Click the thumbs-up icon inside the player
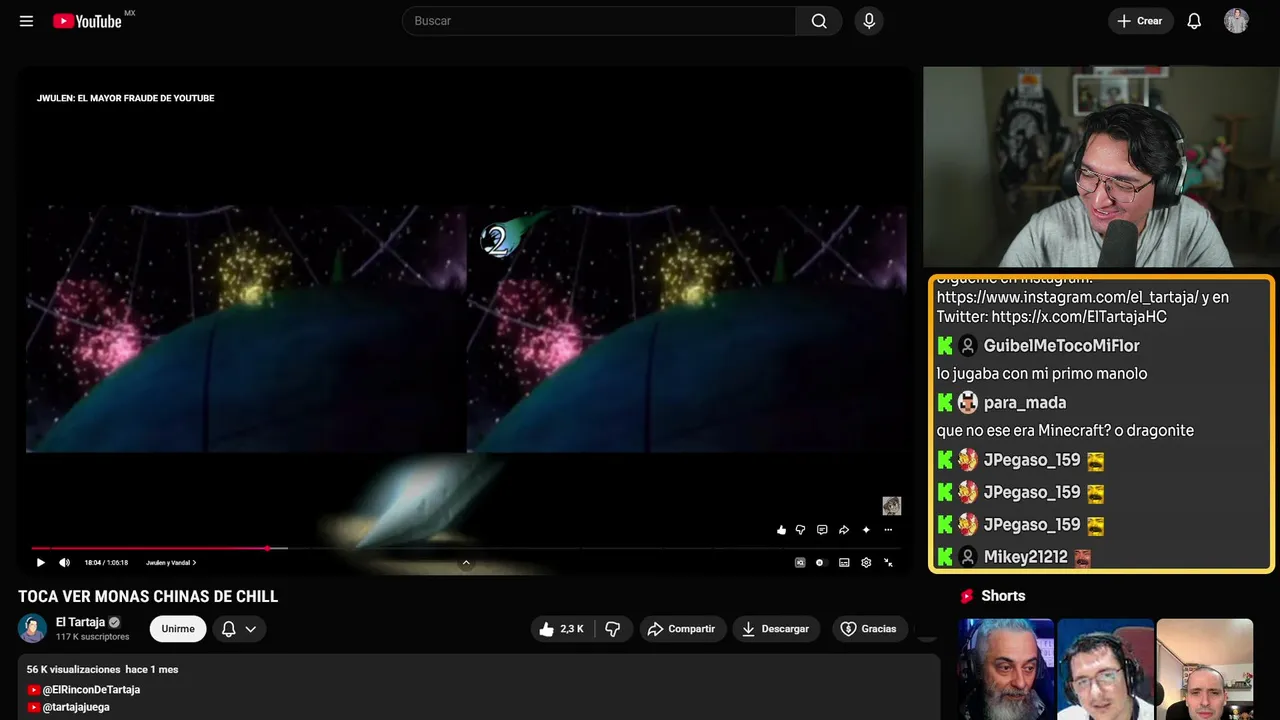The height and width of the screenshot is (720, 1280). (x=781, y=530)
